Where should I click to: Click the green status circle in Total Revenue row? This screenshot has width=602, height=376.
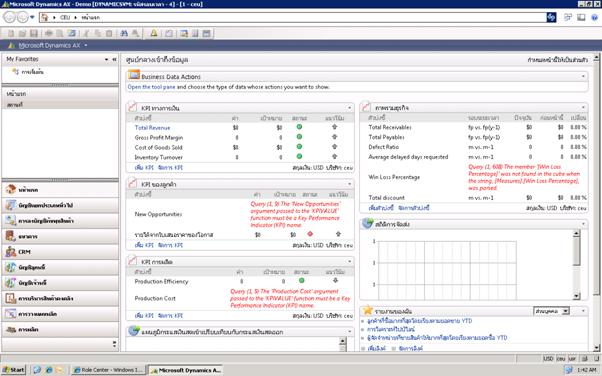(299, 127)
